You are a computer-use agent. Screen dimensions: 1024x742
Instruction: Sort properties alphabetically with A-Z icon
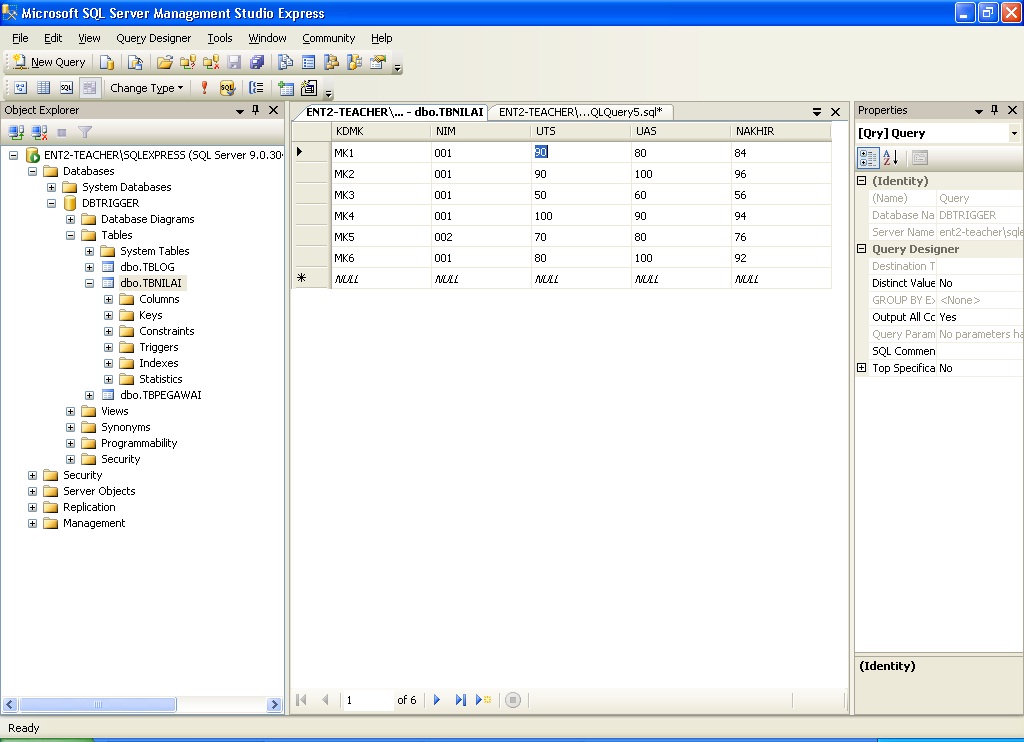click(x=891, y=158)
